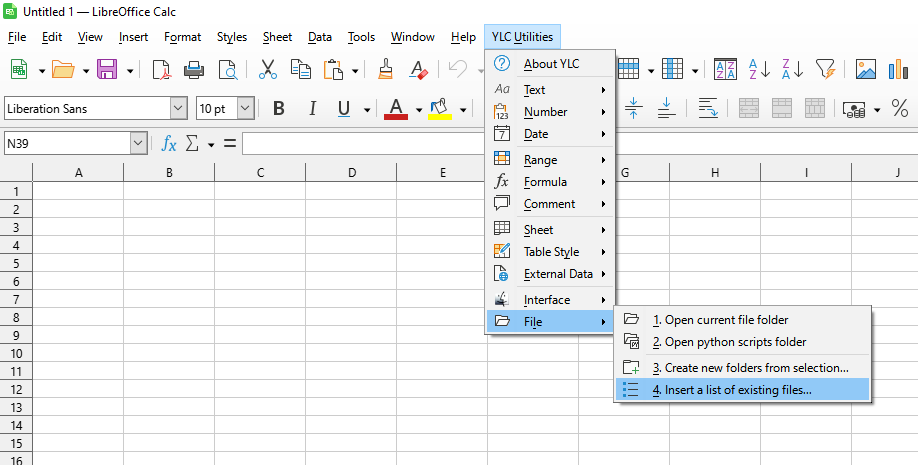This screenshot has width=918, height=465.
Task: Open the Table Style submenu
Action: [551, 252]
